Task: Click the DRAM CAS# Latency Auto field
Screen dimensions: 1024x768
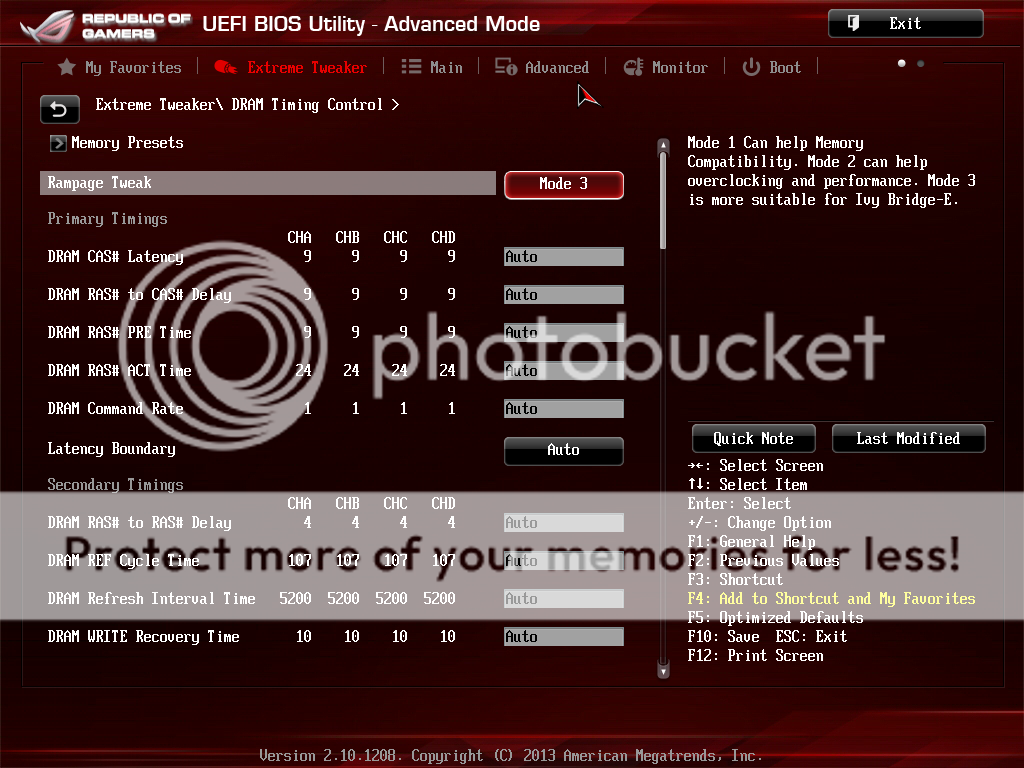Action: pyautogui.click(x=563, y=257)
